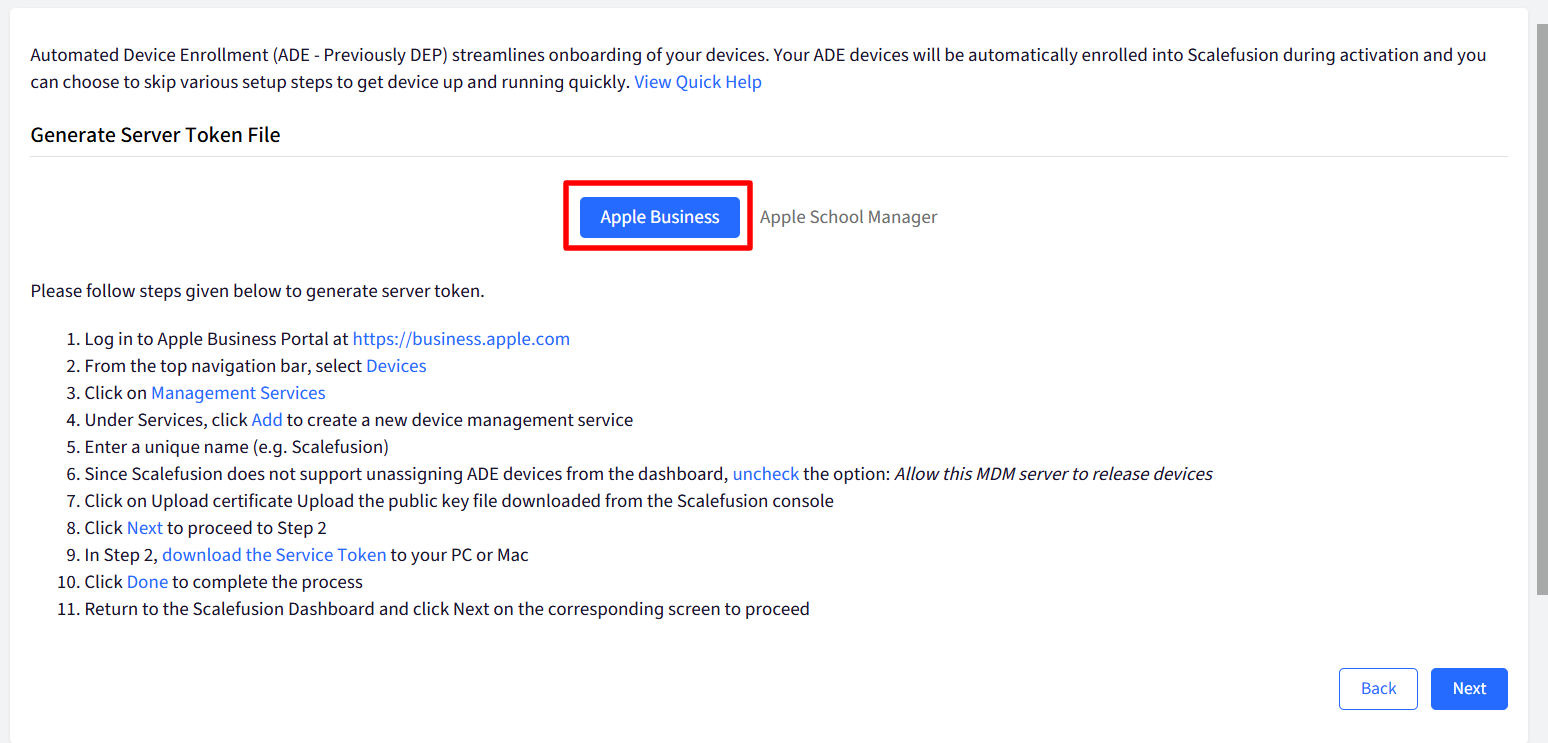Click the Generate Server Token File heading
The width and height of the screenshot is (1548, 743).
click(x=155, y=135)
